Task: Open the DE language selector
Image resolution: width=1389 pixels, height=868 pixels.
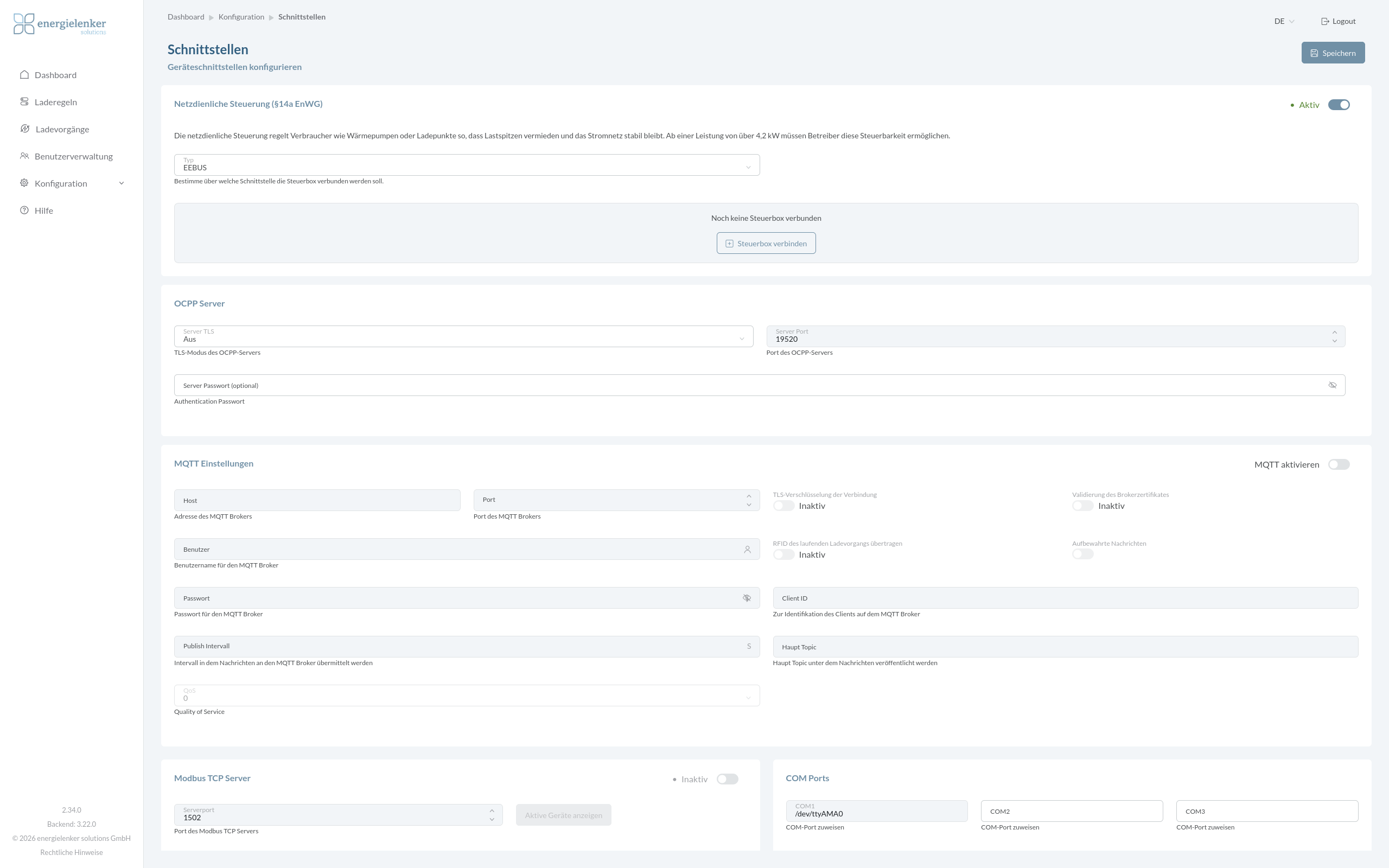Action: click(1284, 21)
